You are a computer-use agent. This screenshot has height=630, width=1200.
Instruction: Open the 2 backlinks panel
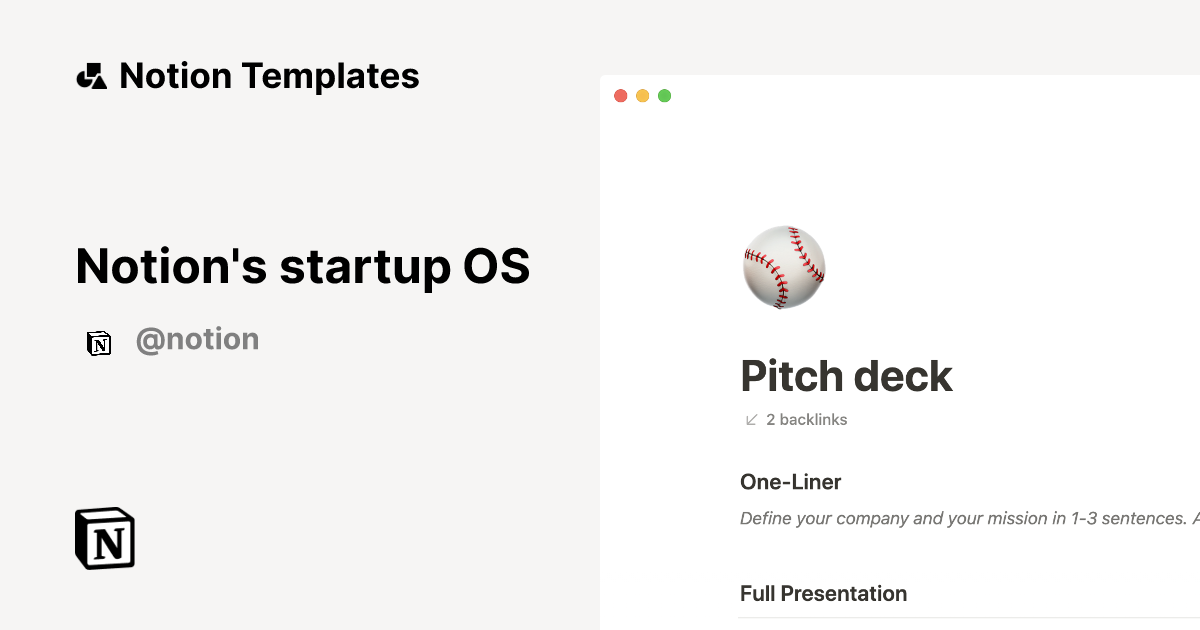click(806, 419)
